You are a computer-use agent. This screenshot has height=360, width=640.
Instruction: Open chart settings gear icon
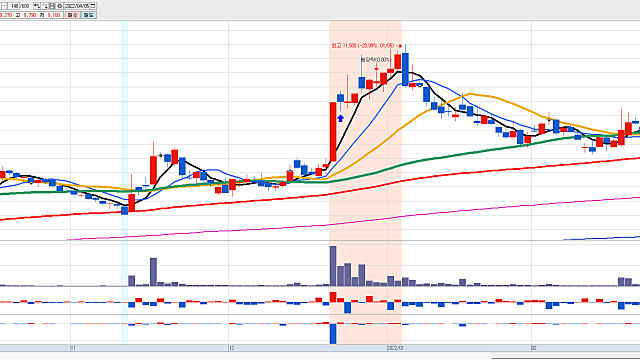click(x=59, y=6)
